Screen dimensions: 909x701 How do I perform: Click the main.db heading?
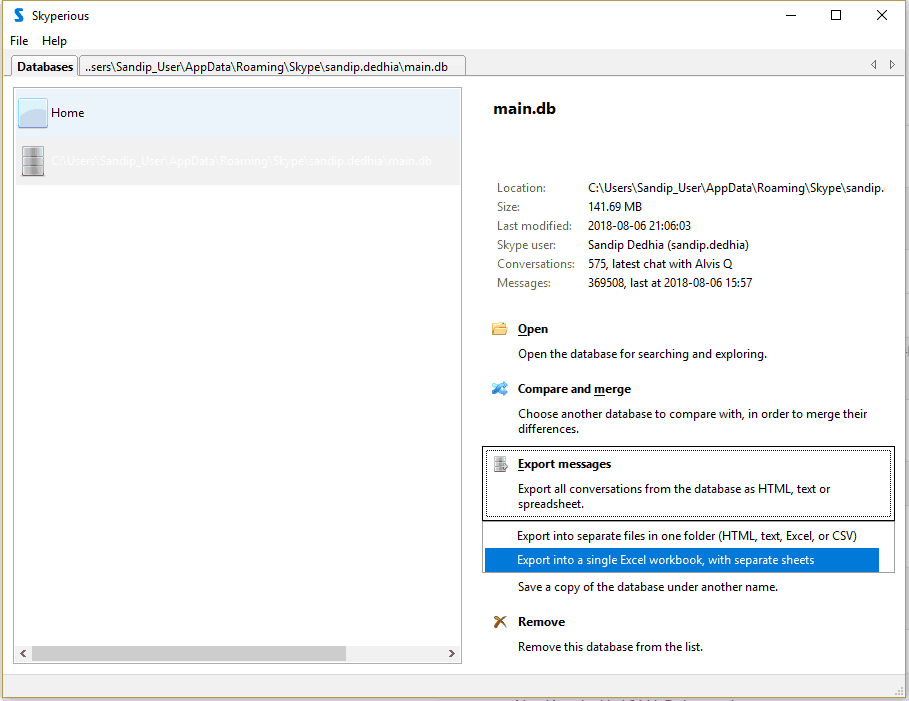pyautogui.click(x=525, y=109)
